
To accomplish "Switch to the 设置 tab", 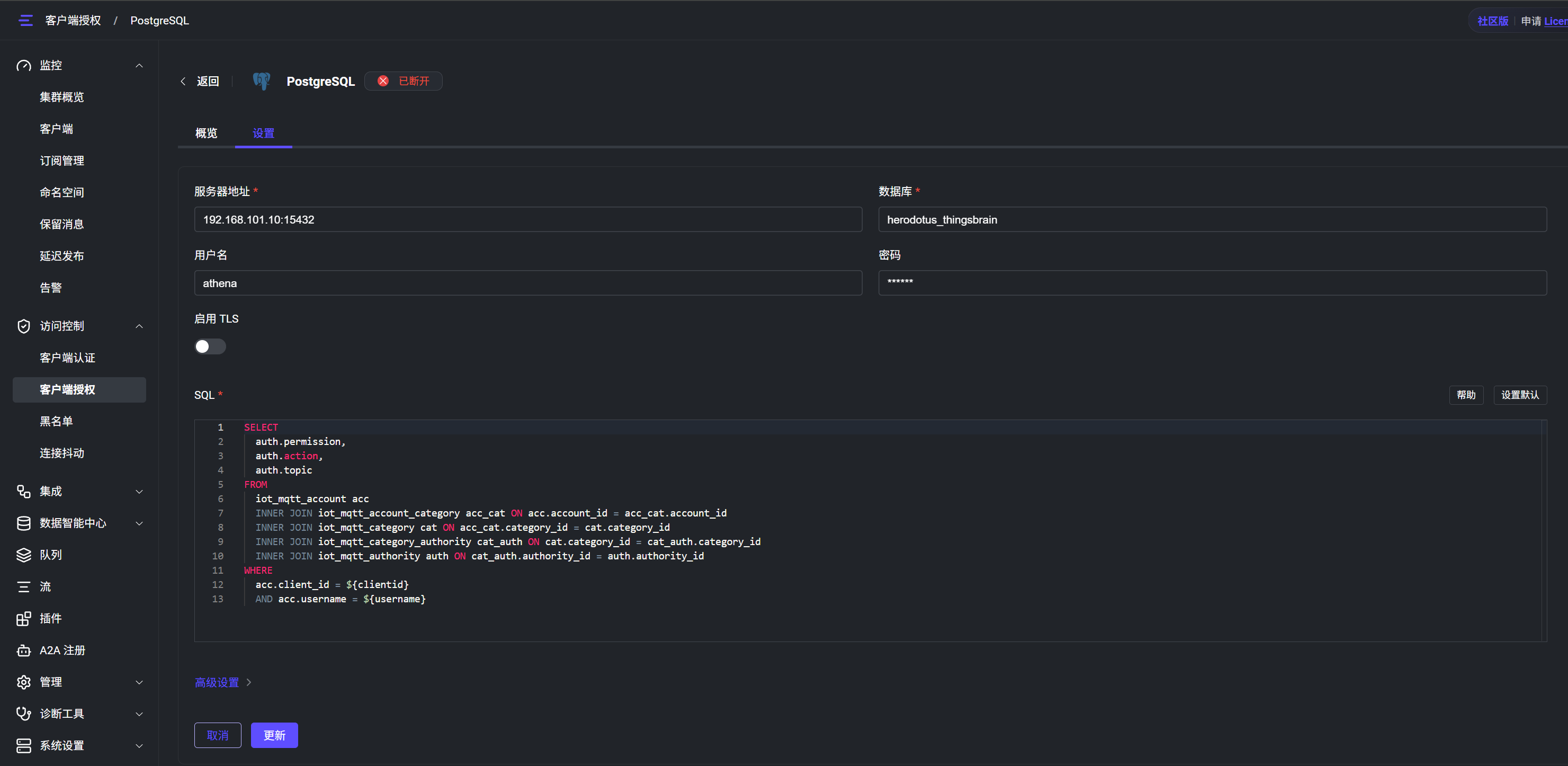I will 264,133.
